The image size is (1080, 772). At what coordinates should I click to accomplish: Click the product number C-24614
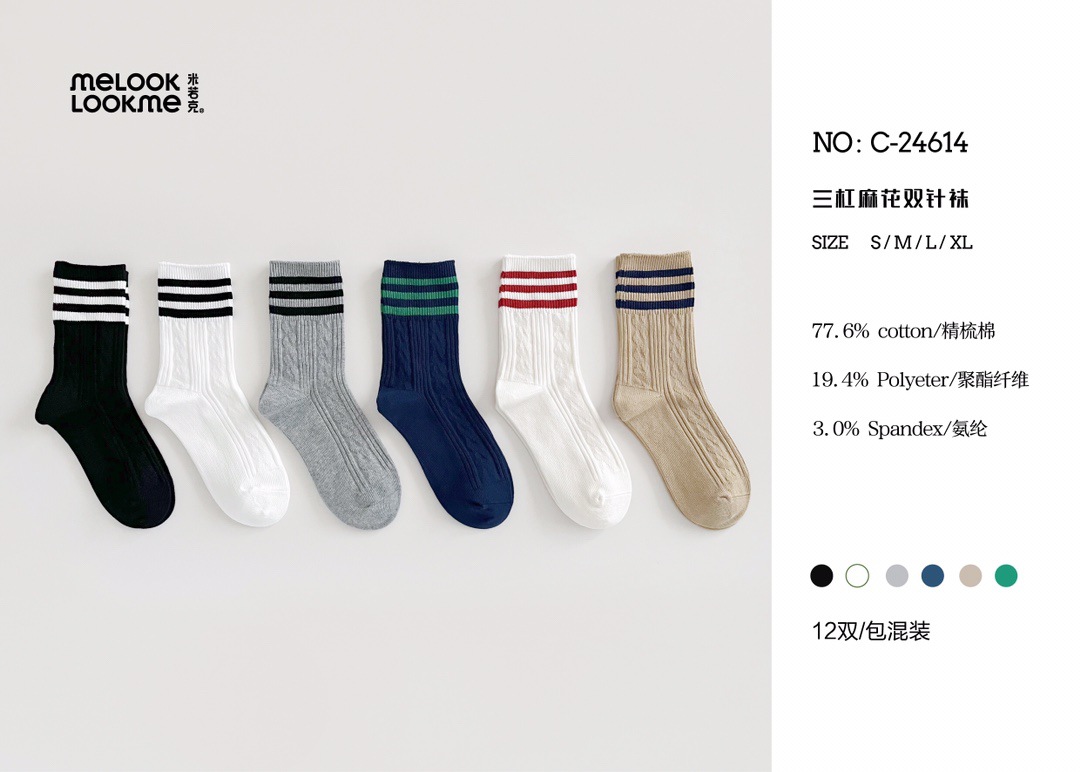pyautogui.click(x=890, y=143)
